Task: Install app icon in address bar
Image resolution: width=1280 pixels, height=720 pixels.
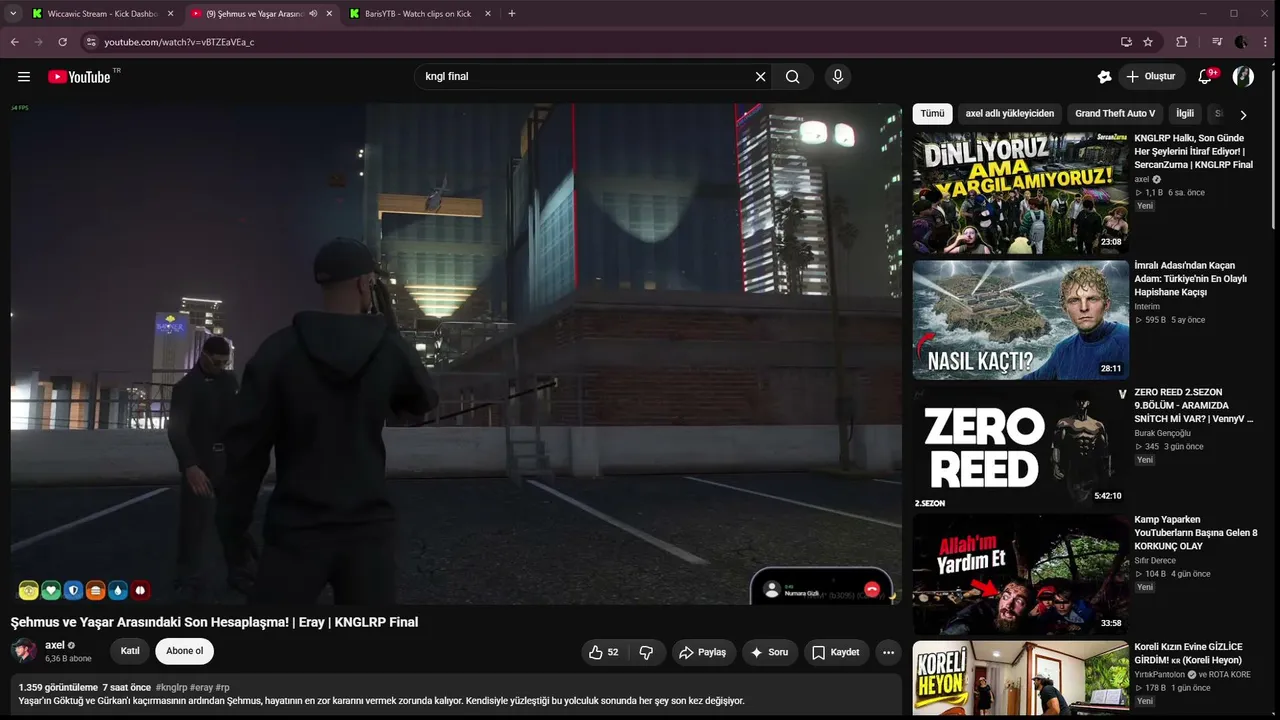Action: (x=1126, y=42)
